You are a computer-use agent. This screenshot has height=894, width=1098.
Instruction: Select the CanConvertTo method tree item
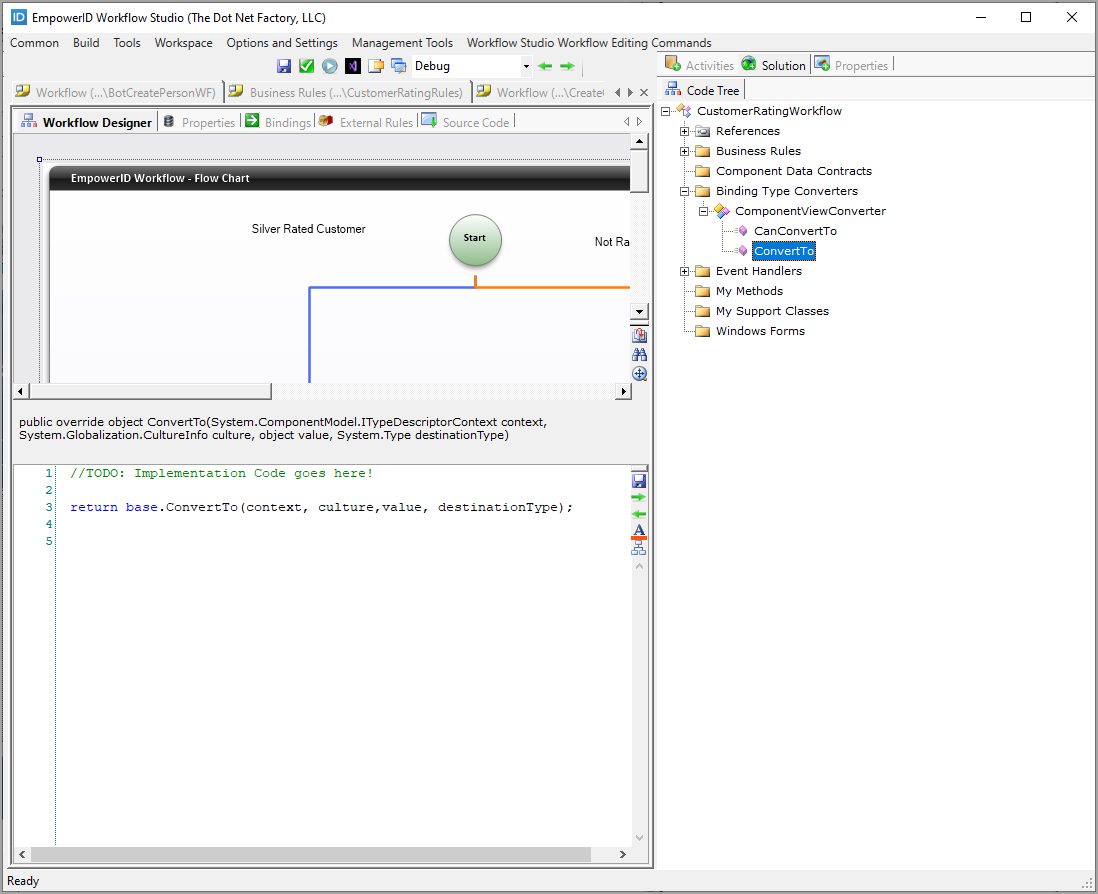coord(795,231)
